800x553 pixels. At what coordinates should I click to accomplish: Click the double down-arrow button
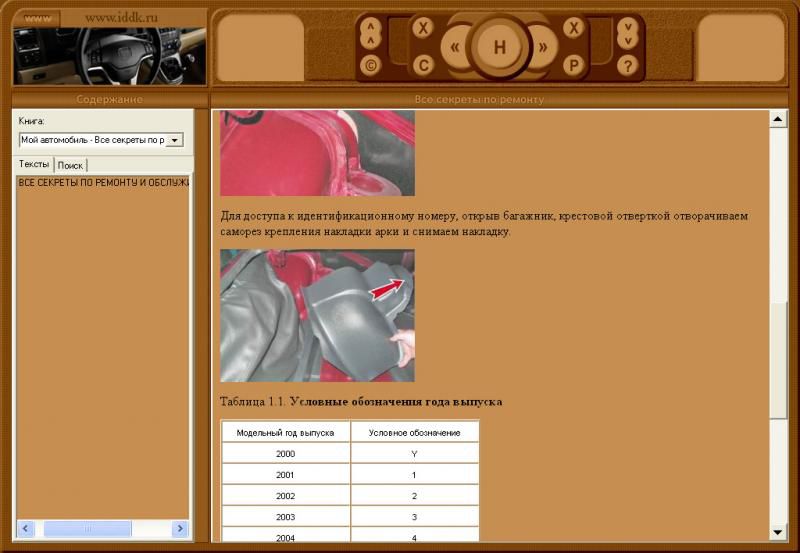click(627, 33)
